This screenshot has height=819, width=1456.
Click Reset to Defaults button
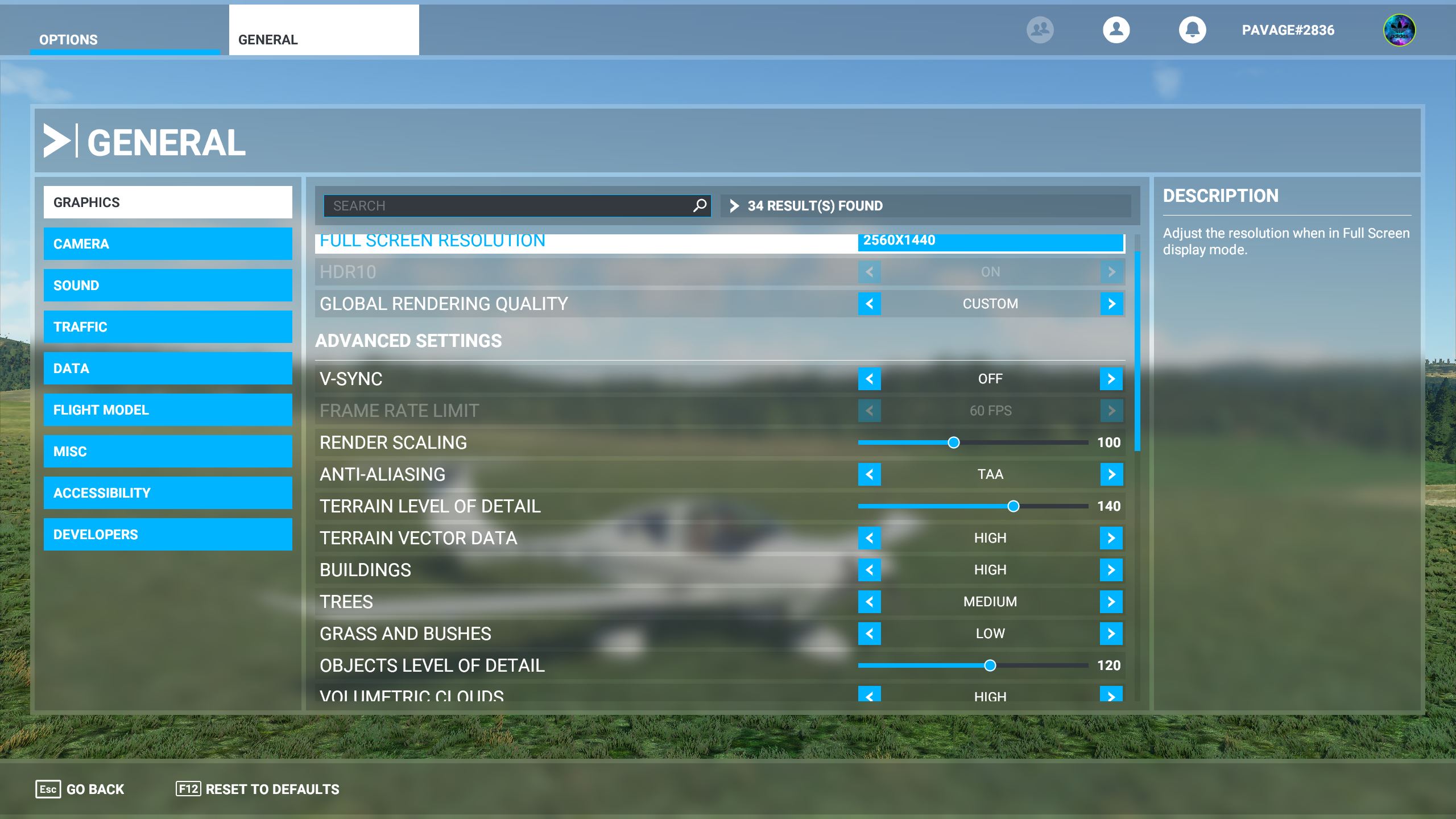coord(258,789)
